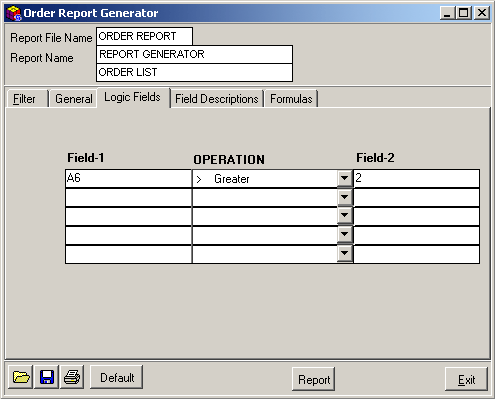Image resolution: width=495 pixels, height=399 pixels.
Task: Click the Field-1 cell containing A6
Action: 128,178
